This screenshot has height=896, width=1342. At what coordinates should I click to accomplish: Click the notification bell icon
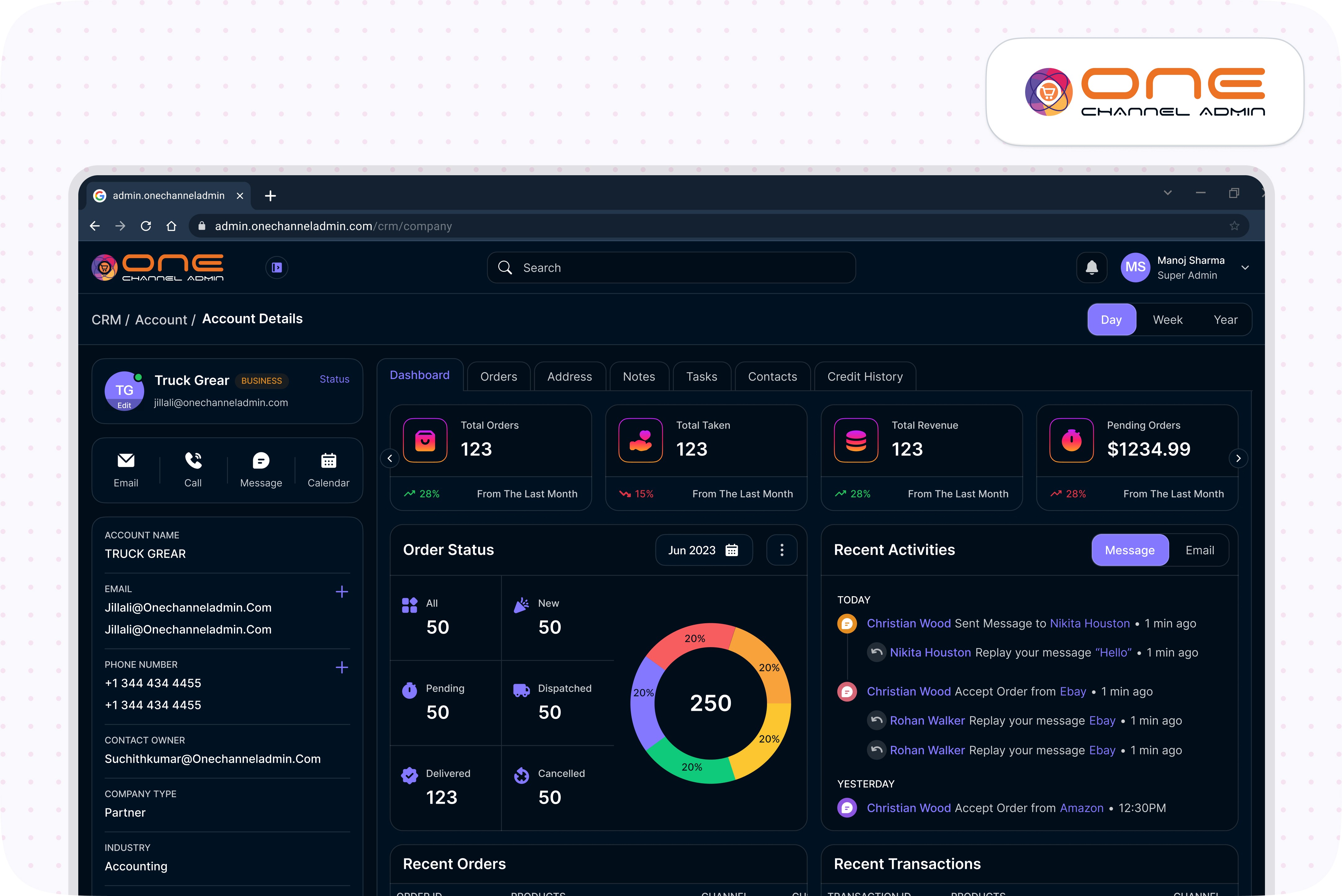click(x=1091, y=267)
